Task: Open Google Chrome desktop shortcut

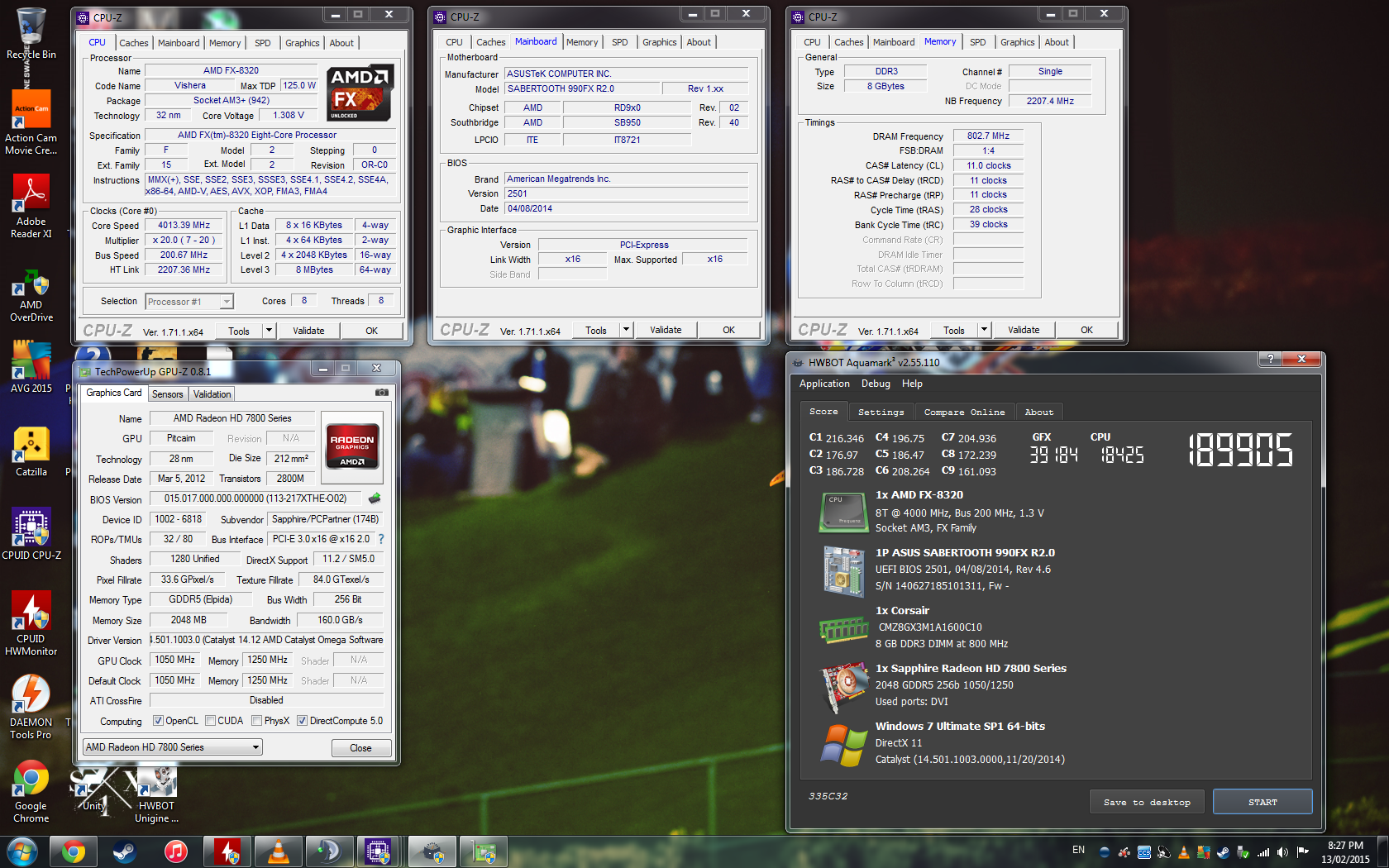Action: [x=31, y=791]
